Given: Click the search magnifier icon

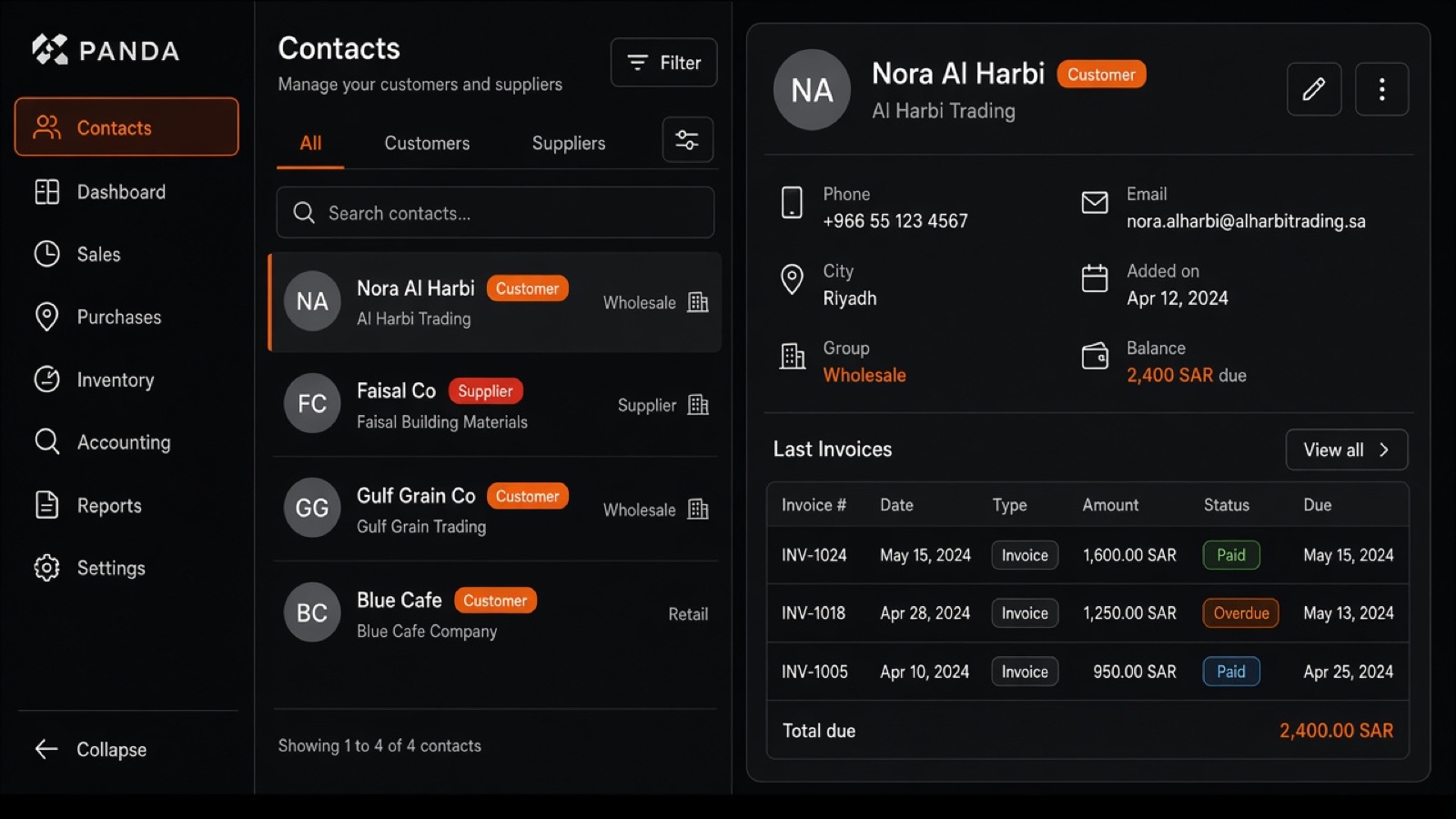Looking at the screenshot, I should [x=304, y=213].
